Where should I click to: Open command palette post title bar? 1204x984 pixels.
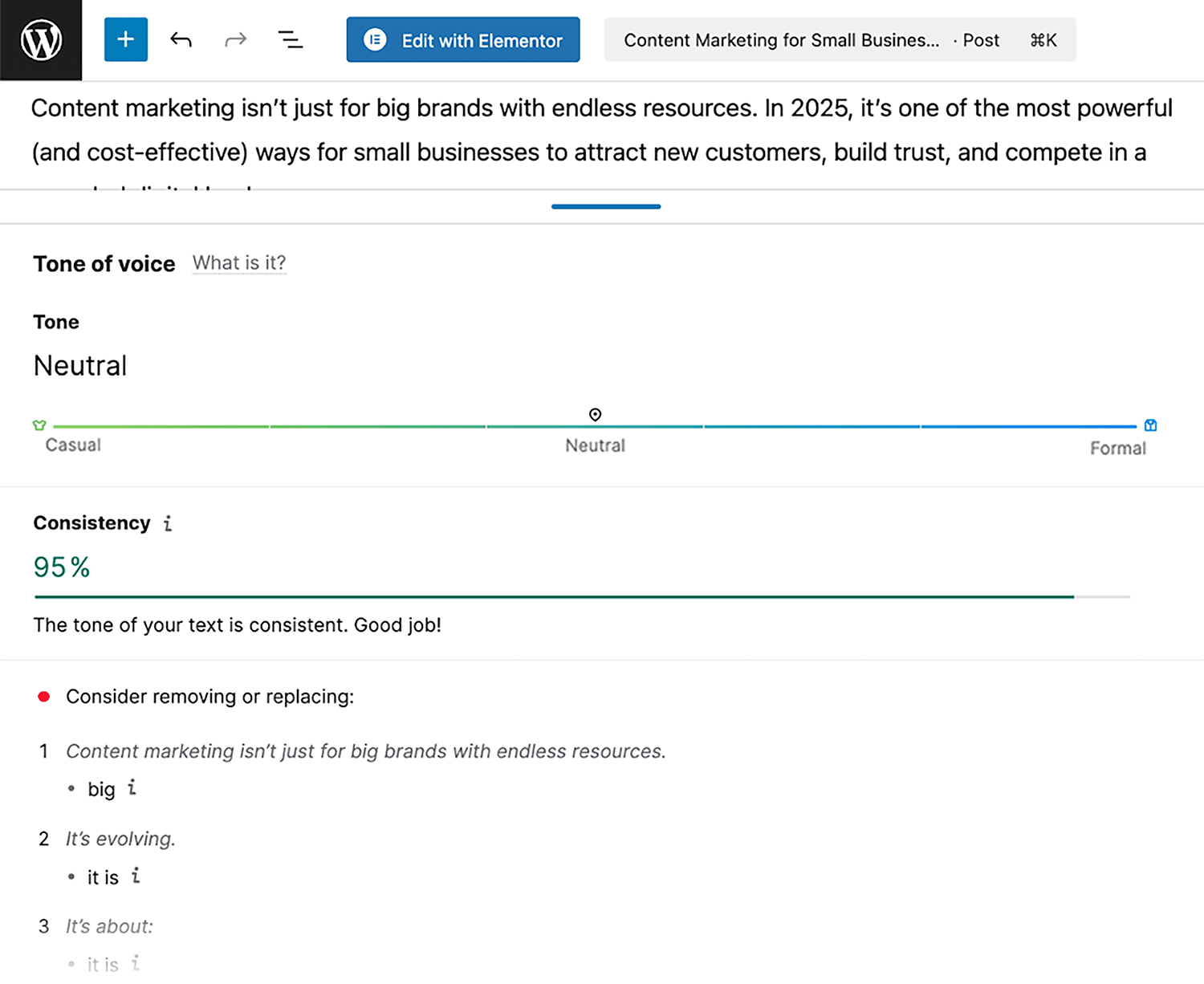(840, 40)
